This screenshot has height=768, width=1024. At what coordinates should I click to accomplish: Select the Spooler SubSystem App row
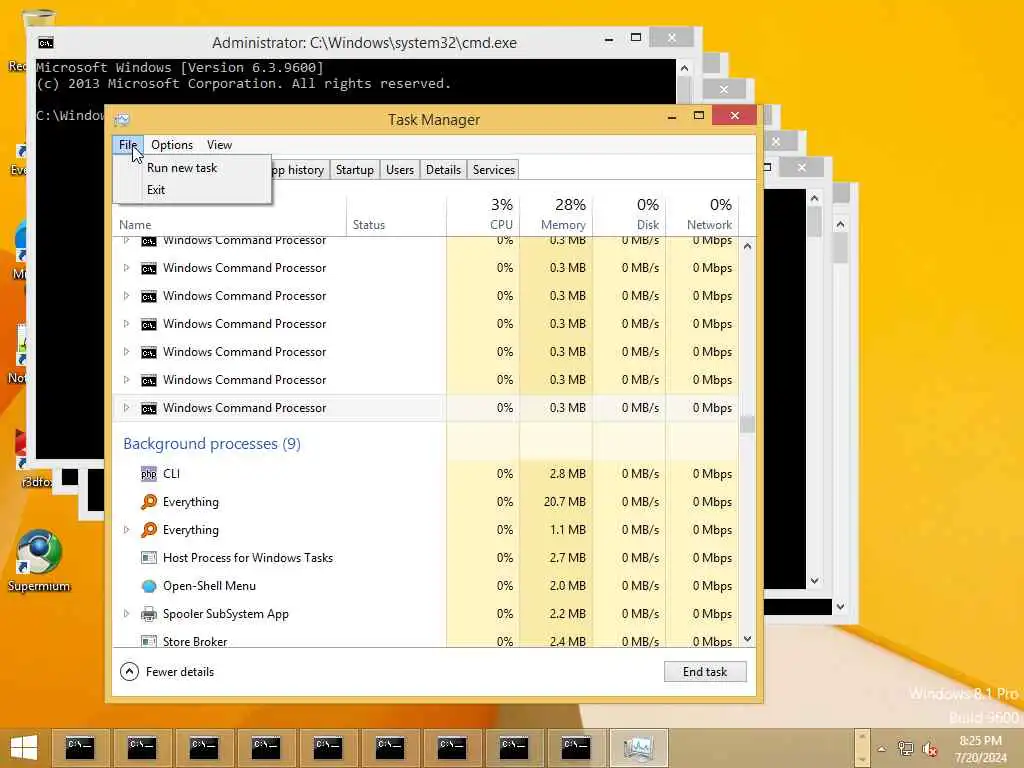(426, 614)
